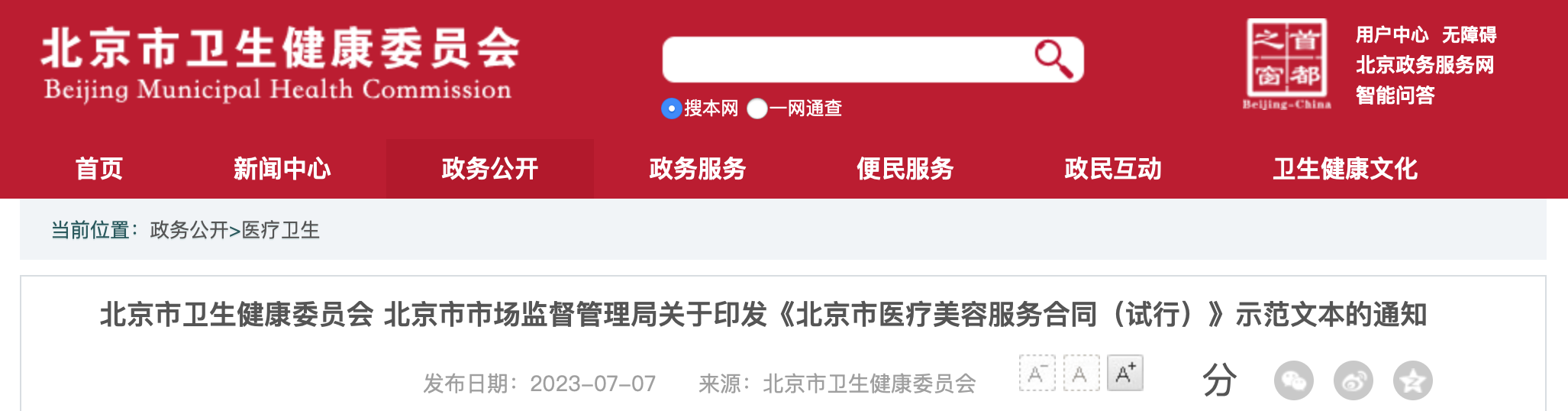The image size is (1568, 411).
Task: Increase font size with A+ icon
Action: 1125,373
